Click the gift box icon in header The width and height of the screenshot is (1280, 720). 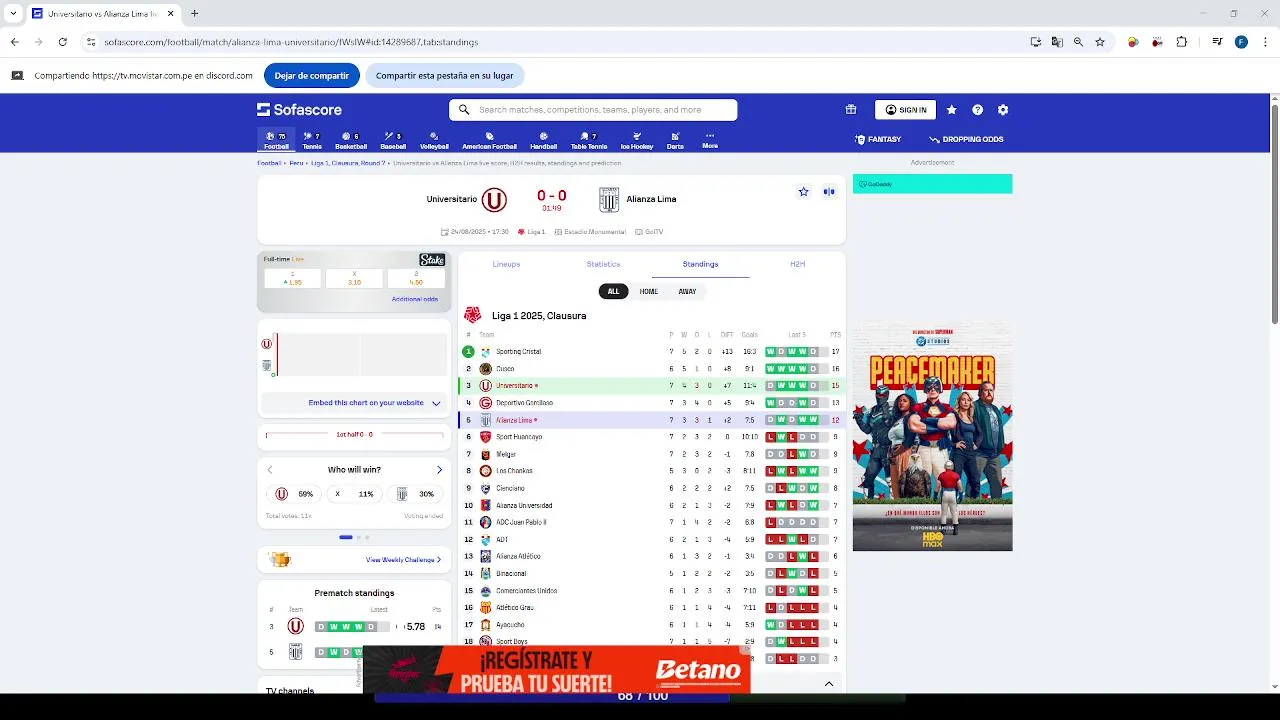pos(851,110)
